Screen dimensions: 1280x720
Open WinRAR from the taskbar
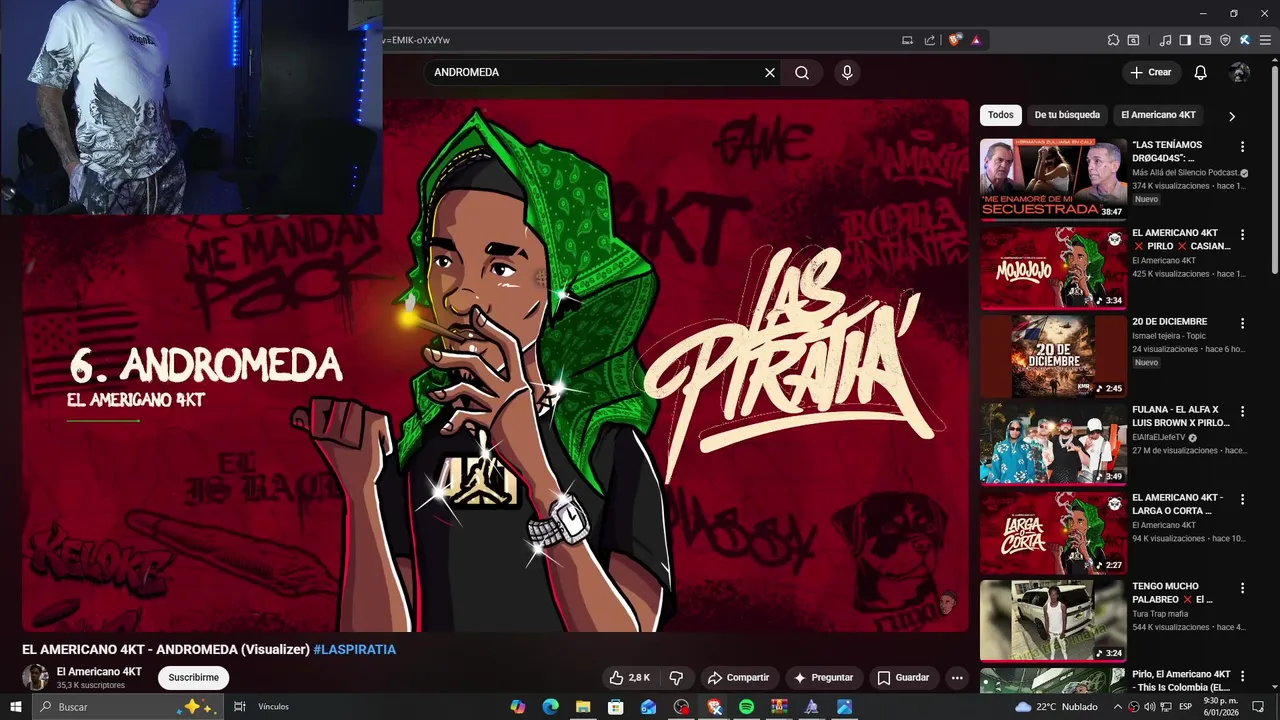(779, 707)
